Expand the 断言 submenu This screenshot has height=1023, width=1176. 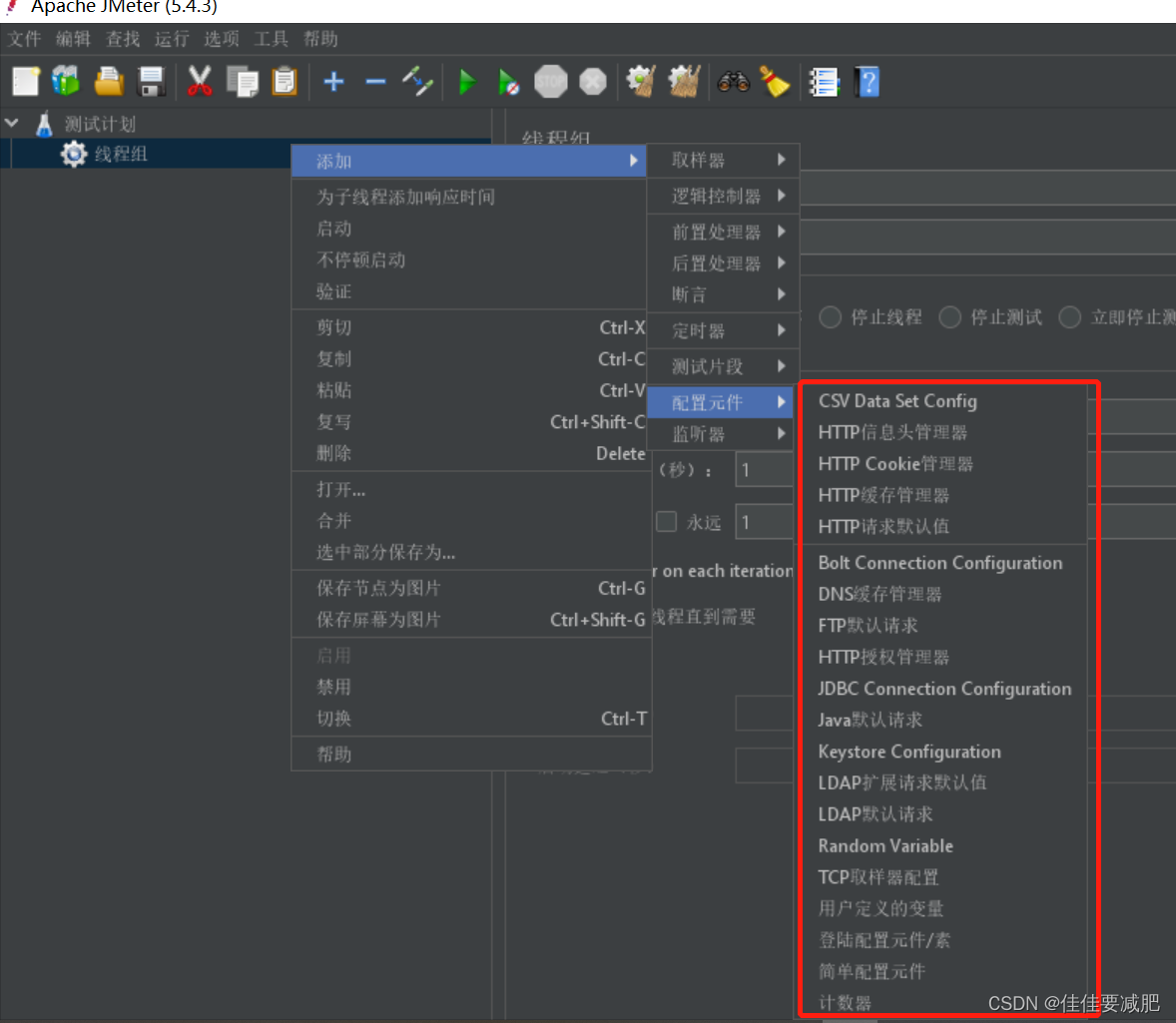point(723,294)
